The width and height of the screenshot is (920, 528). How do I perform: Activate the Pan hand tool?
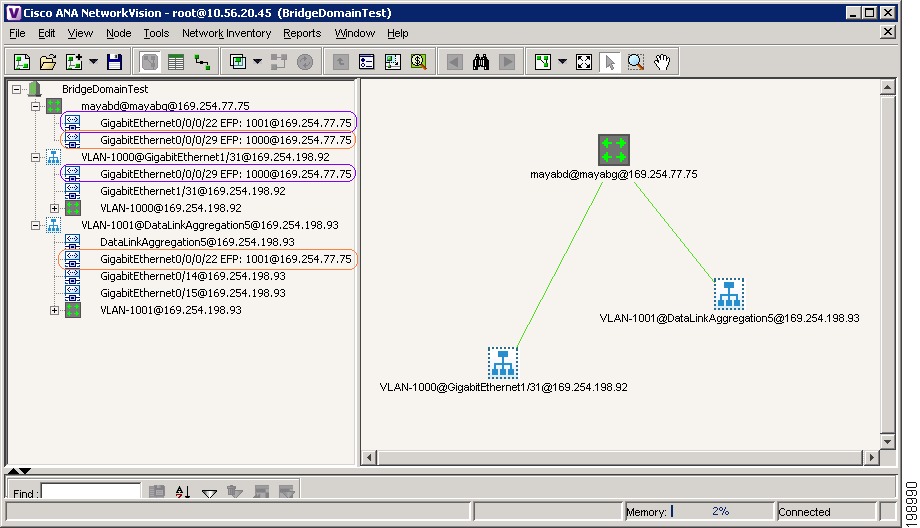[x=662, y=62]
